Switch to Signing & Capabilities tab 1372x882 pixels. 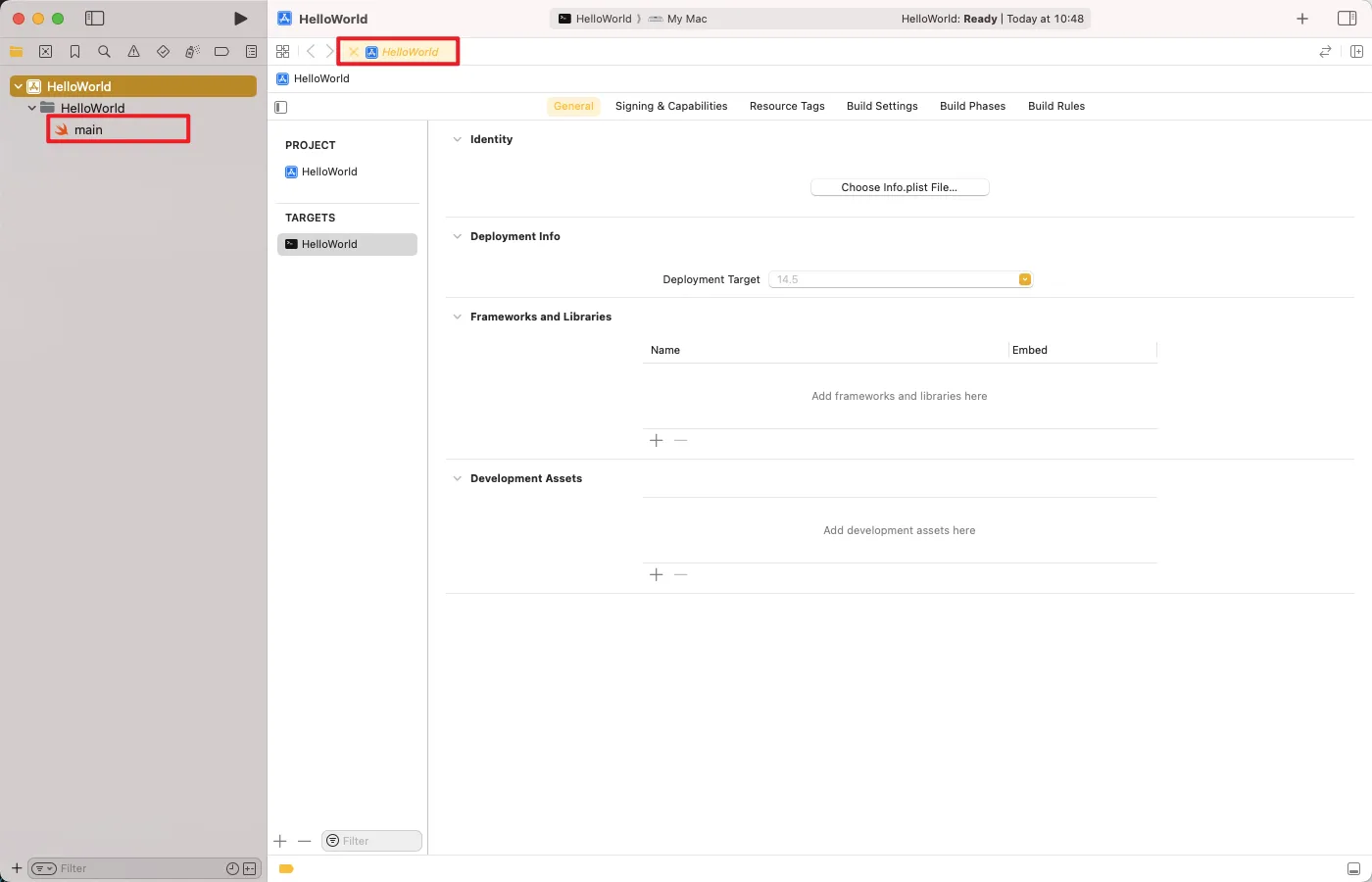click(671, 106)
